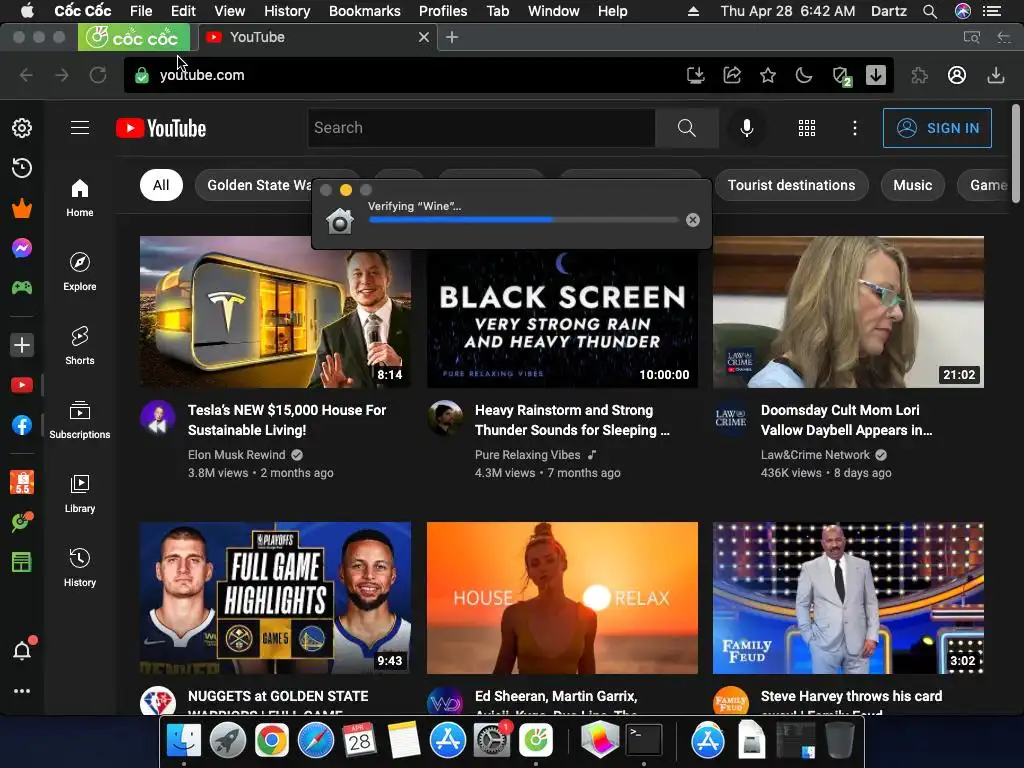The height and width of the screenshot is (768, 1024).
Task: Open the Profiles menu
Action: click(x=443, y=11)
